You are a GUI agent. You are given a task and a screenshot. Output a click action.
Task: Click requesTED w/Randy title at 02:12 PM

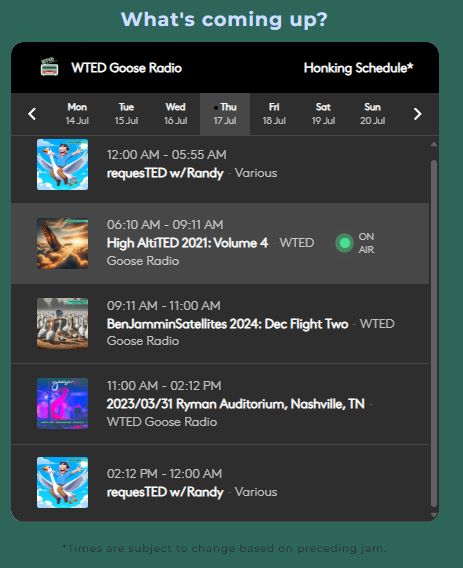pos(165,492)
